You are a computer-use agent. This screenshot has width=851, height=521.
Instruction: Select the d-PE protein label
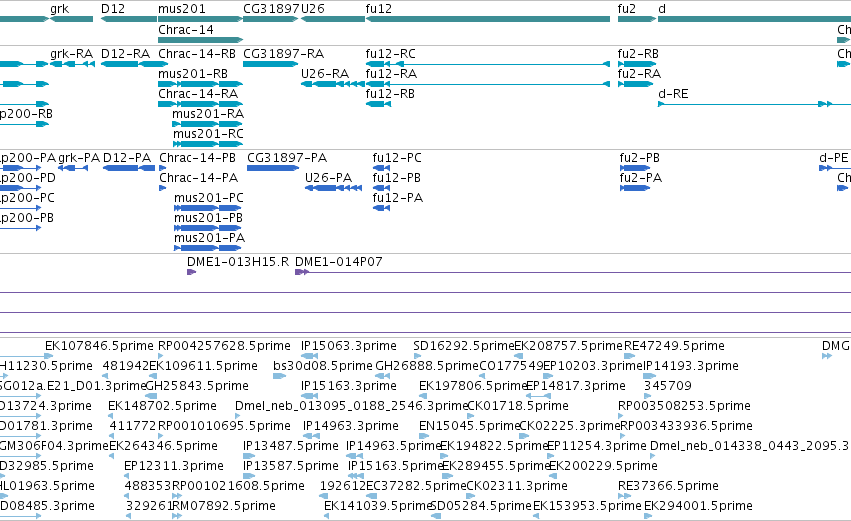pyautogui.click(x=834, y=158)
